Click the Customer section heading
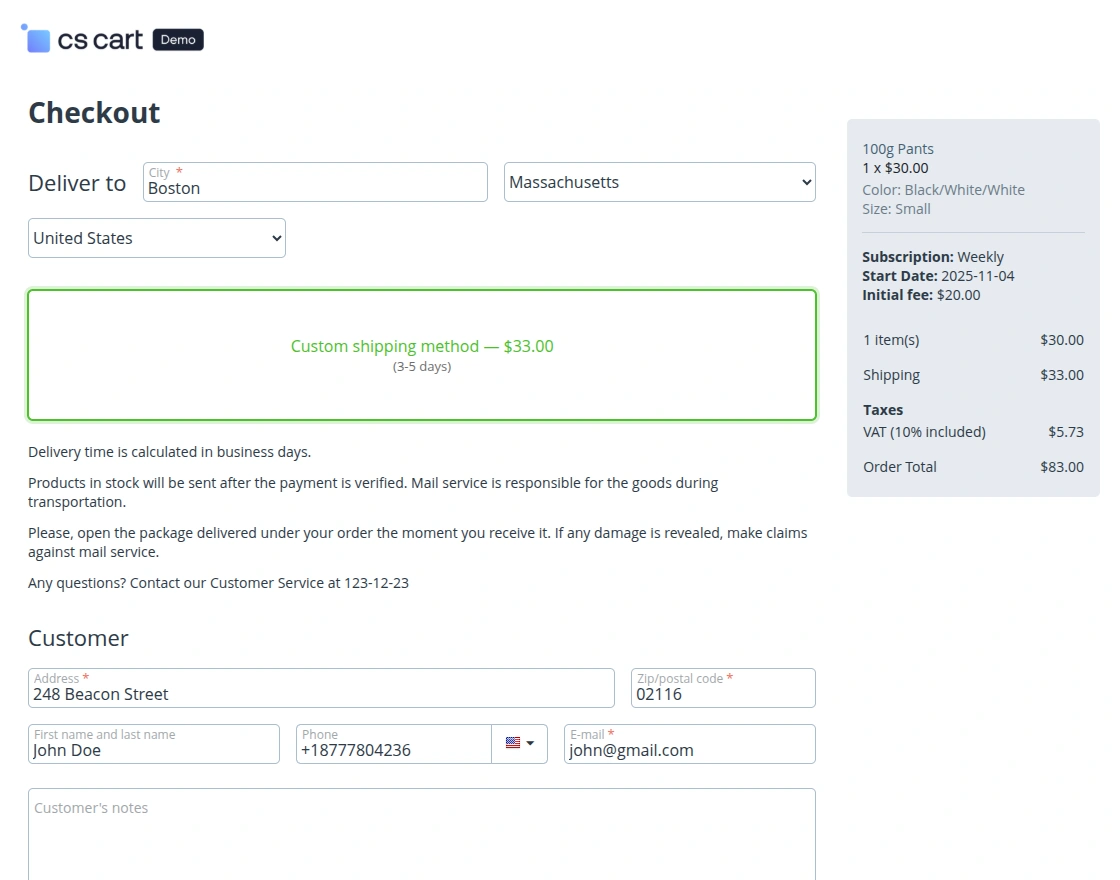The image size is (1120, 880). 78,638
